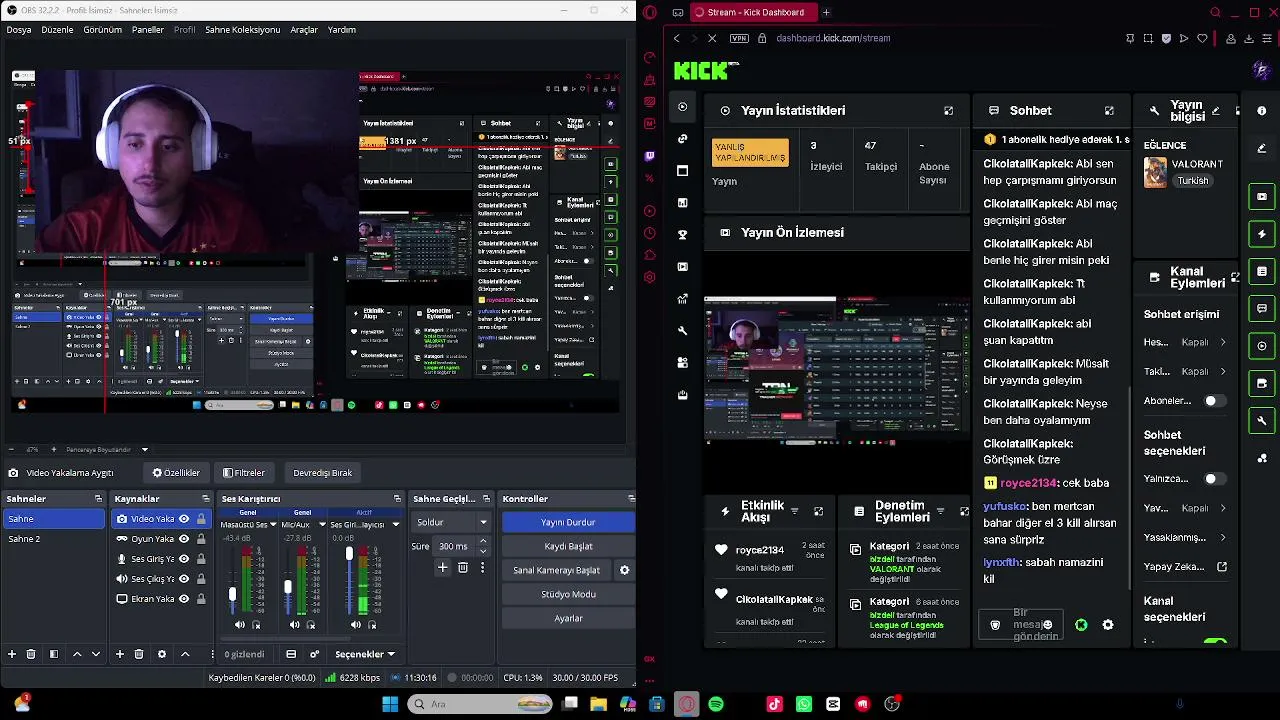Open chat settings gear next to message box
The image size is (1280, 720).
click(x=1108, y=625)
